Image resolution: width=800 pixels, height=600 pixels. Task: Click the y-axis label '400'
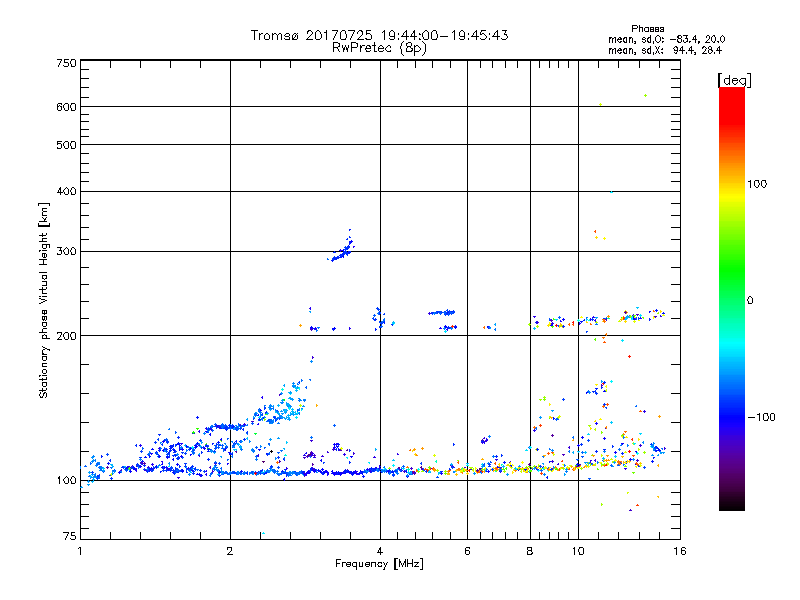click(x=66, y=191)
